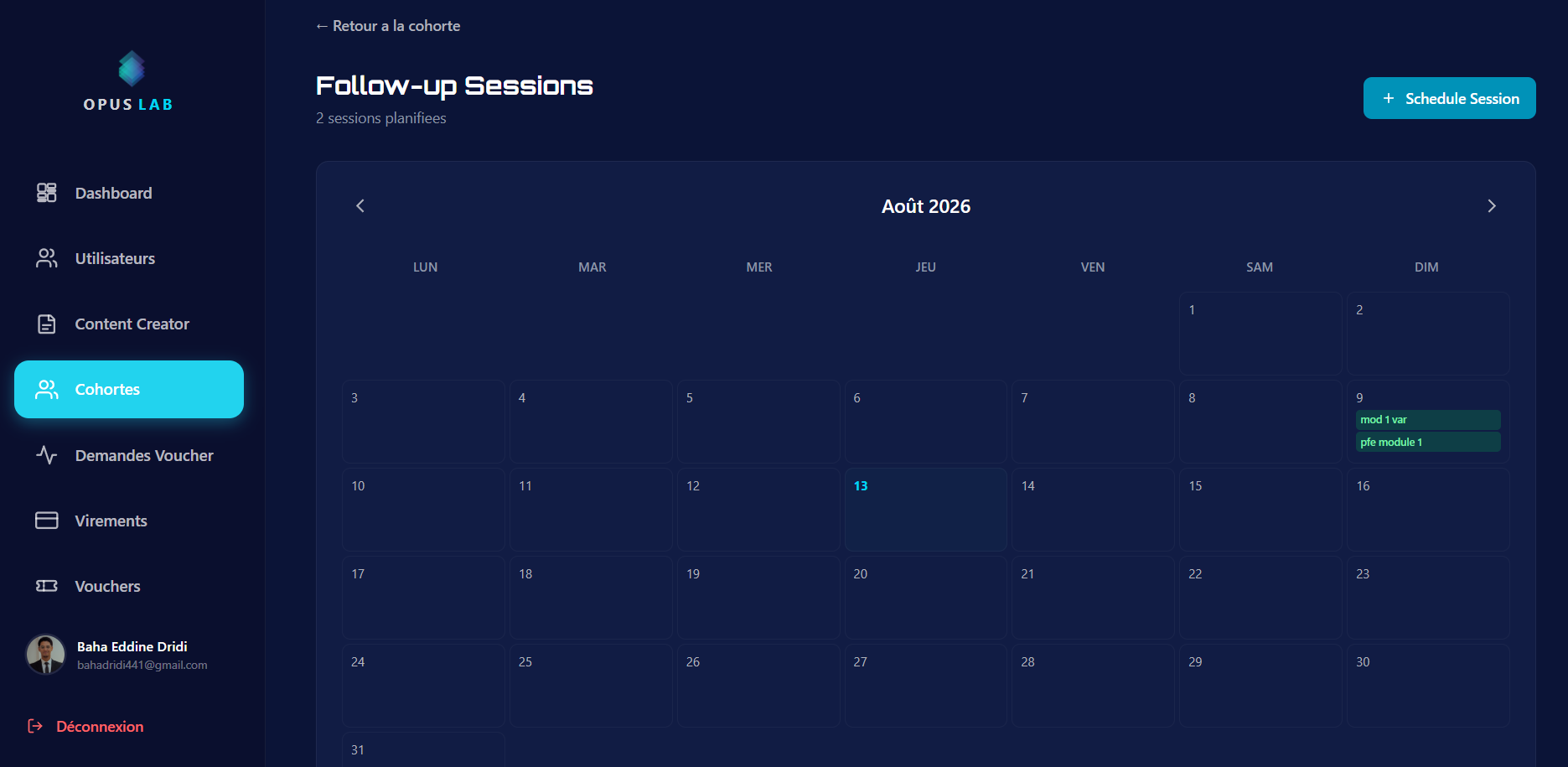Open the 'pfe module 1' session event
1568x767 pixels.
pyautogui.click(x=1428, y=442)
